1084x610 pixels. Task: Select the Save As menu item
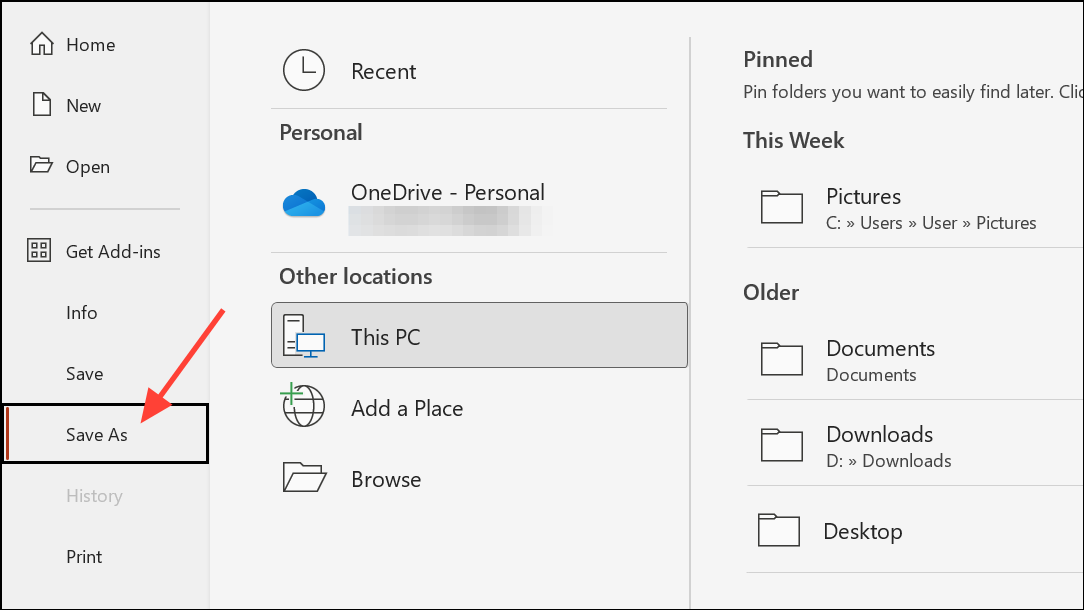(97, 435)
